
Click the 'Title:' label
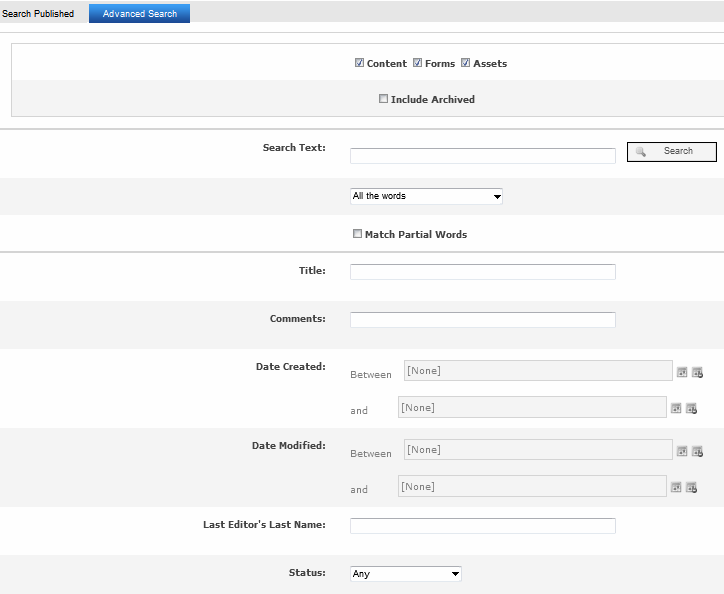[312, 271]
